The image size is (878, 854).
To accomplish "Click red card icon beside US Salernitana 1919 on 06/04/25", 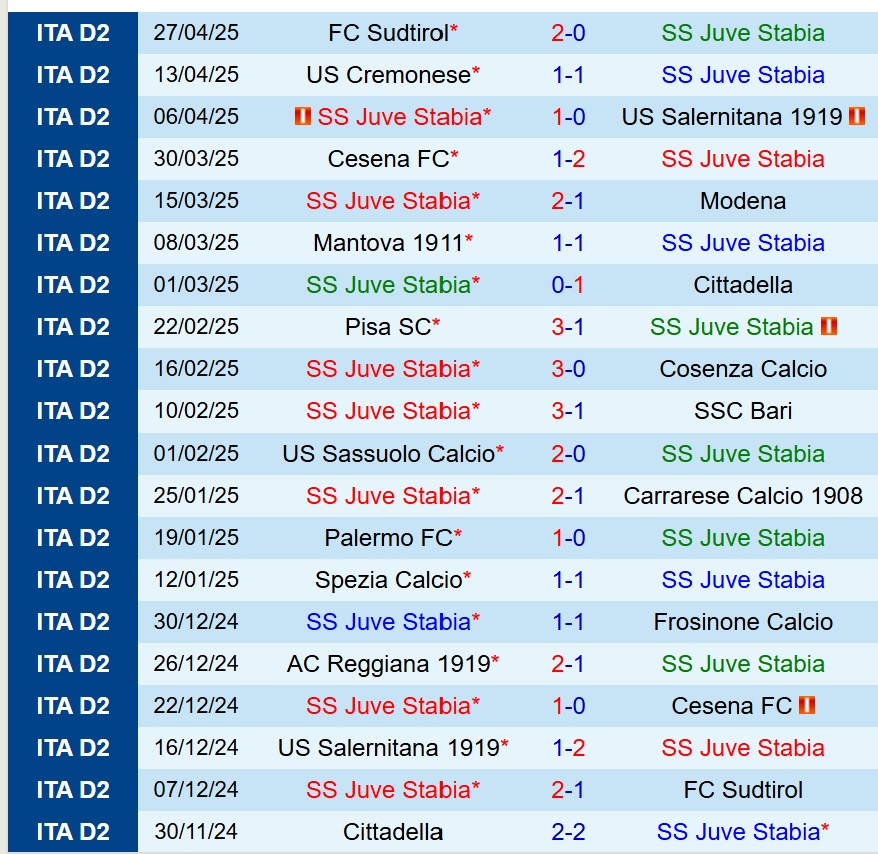I will pyautogui.click(x=856, y=117).
